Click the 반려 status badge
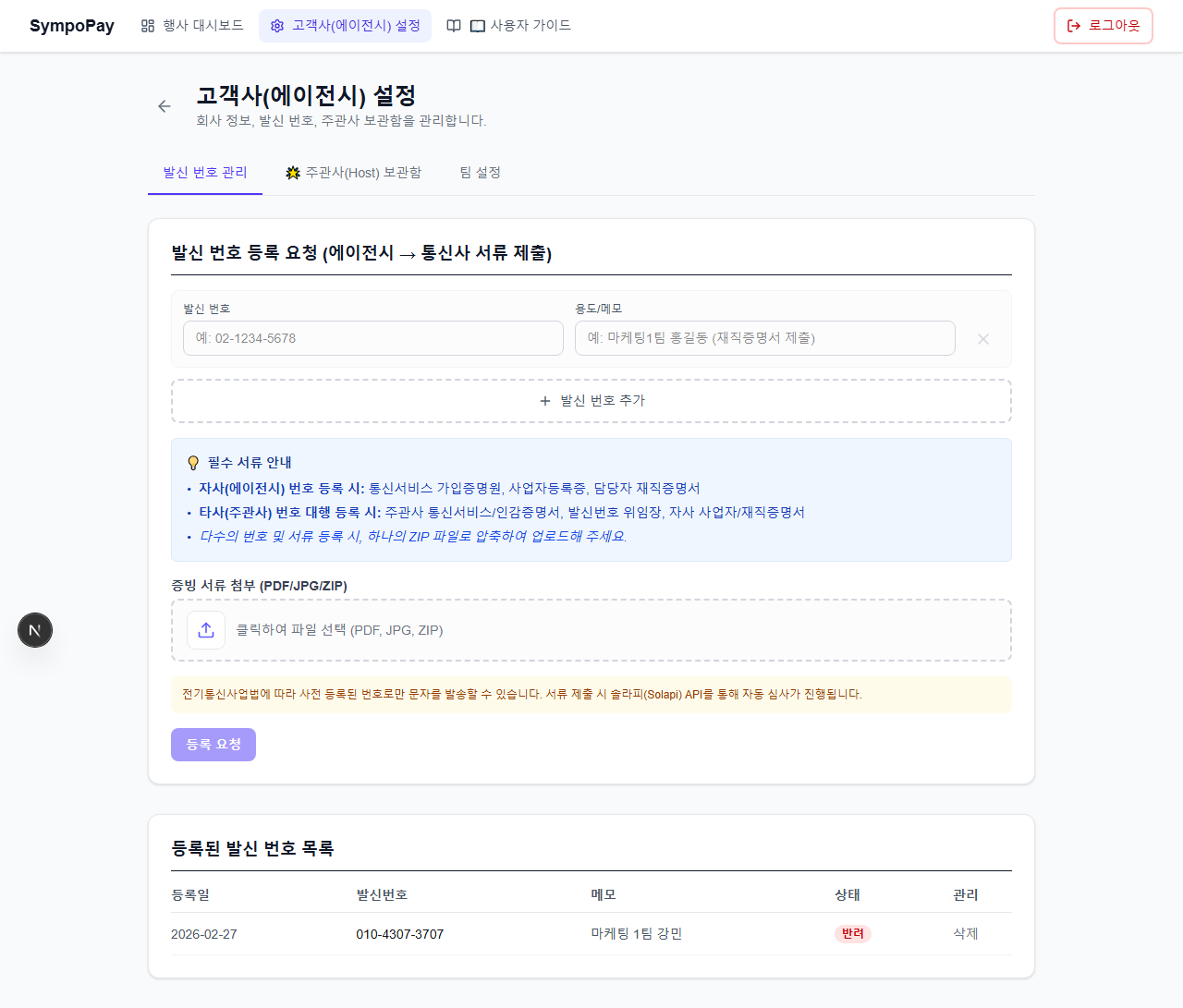The image size is (1183, 1008). (852, 934)
